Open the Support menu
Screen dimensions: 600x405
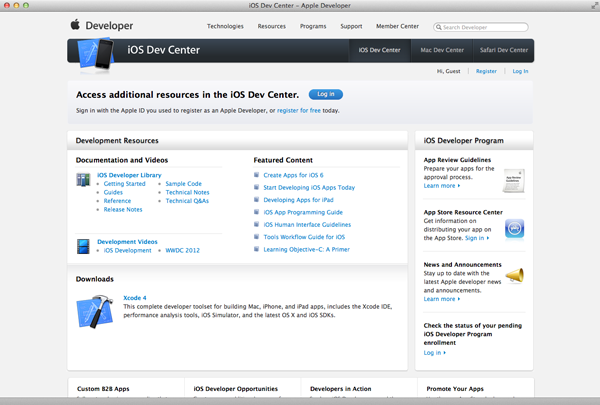[351, 26]
